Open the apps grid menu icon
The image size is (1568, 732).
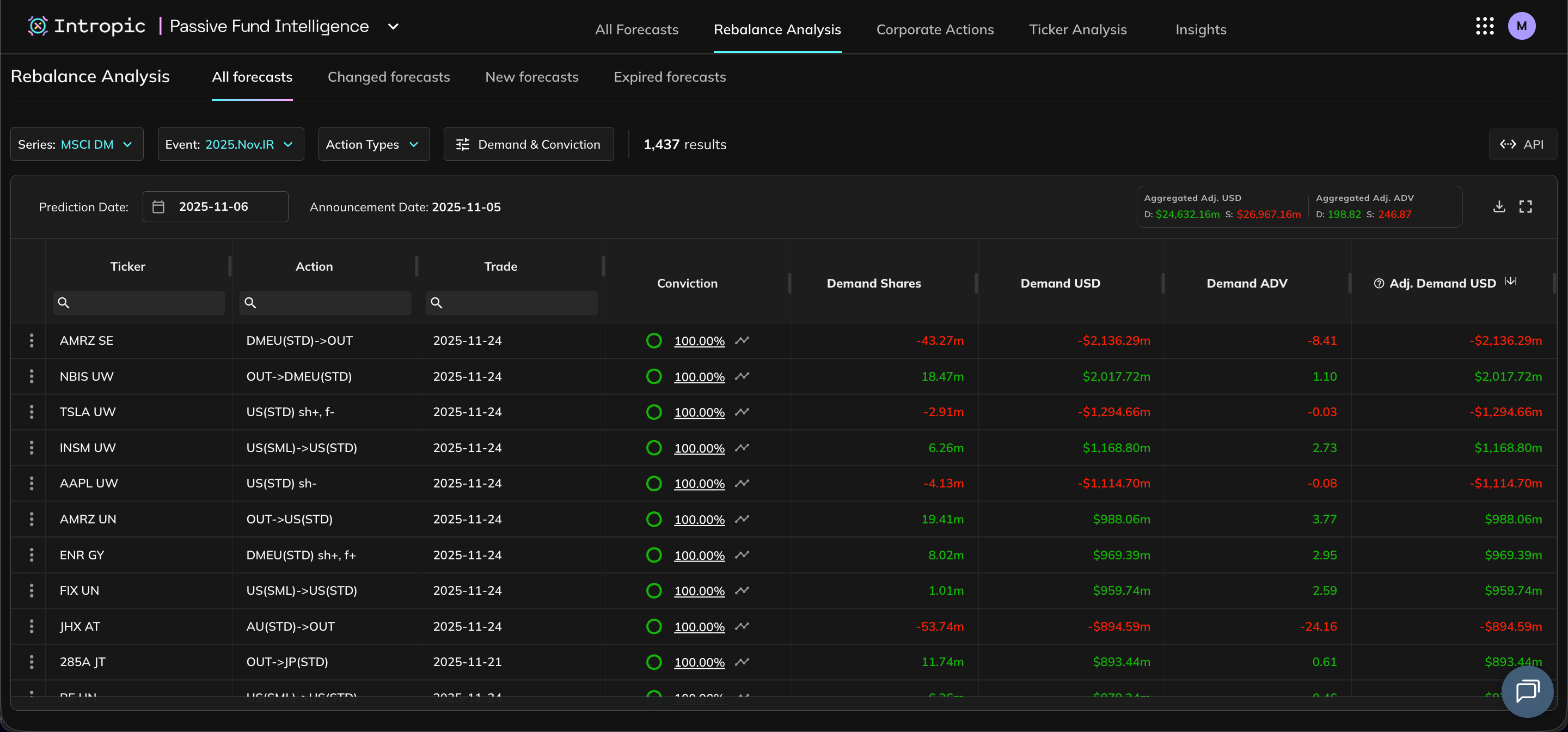[x=1485, y=26]
